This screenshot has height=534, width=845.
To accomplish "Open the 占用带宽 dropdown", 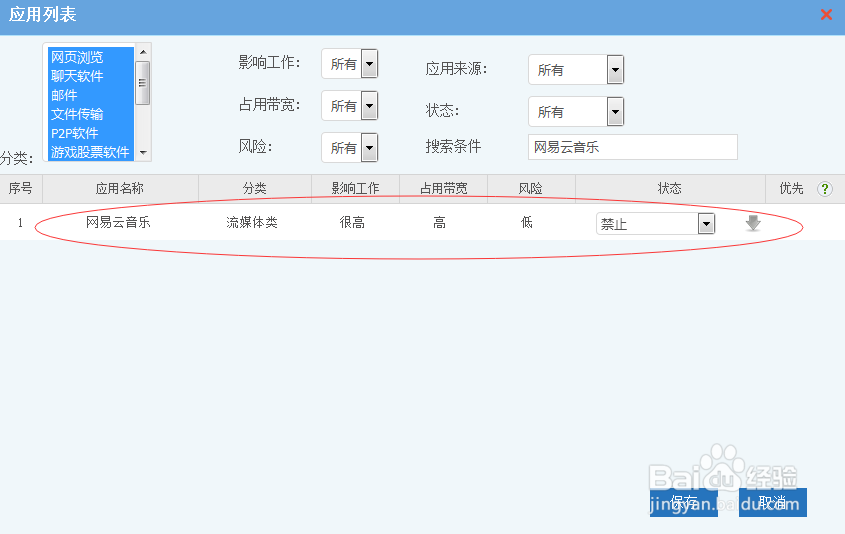I will point(350,106).
